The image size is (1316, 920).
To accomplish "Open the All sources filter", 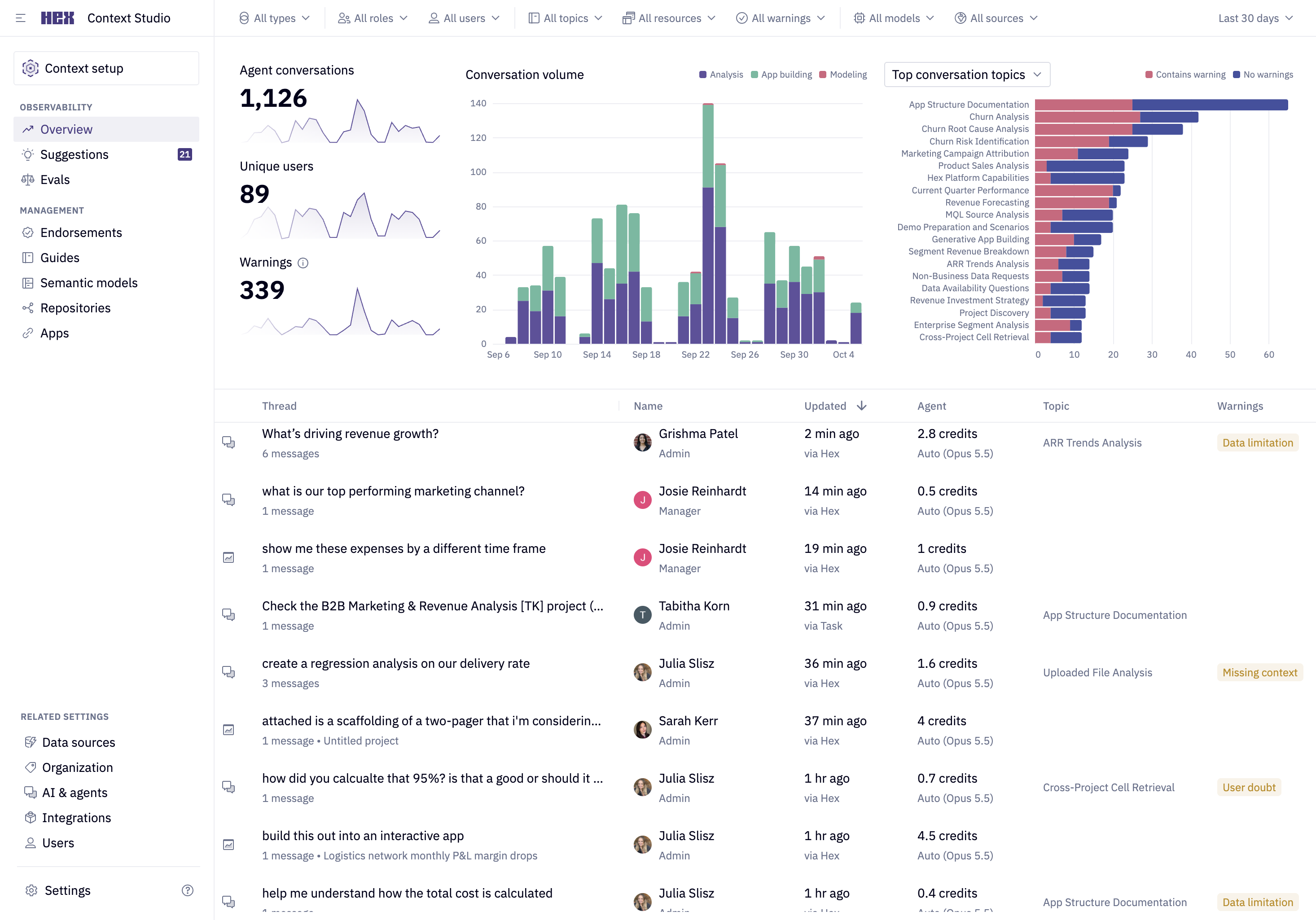I will 996,18.
